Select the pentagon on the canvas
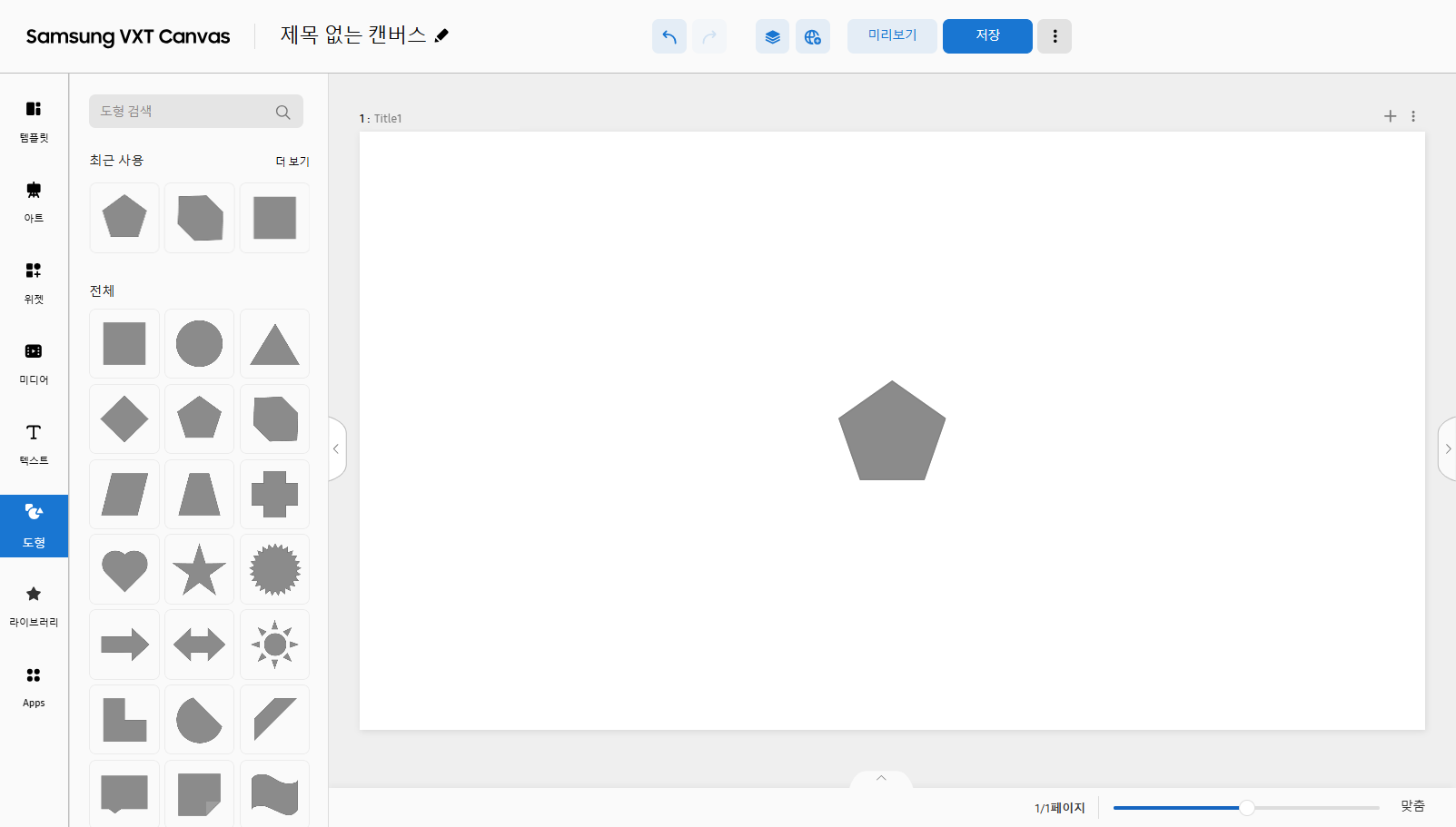 coord(892,431)
